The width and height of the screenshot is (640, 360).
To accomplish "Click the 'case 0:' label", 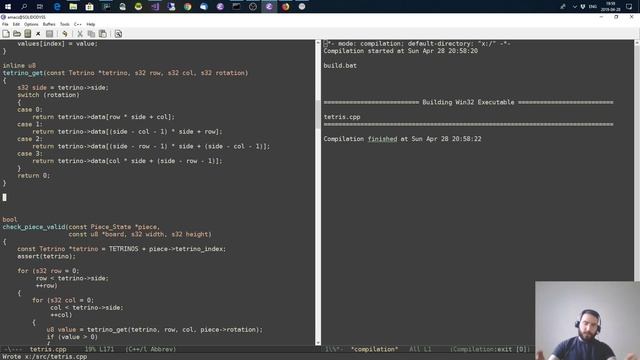I will click(30, 110).
